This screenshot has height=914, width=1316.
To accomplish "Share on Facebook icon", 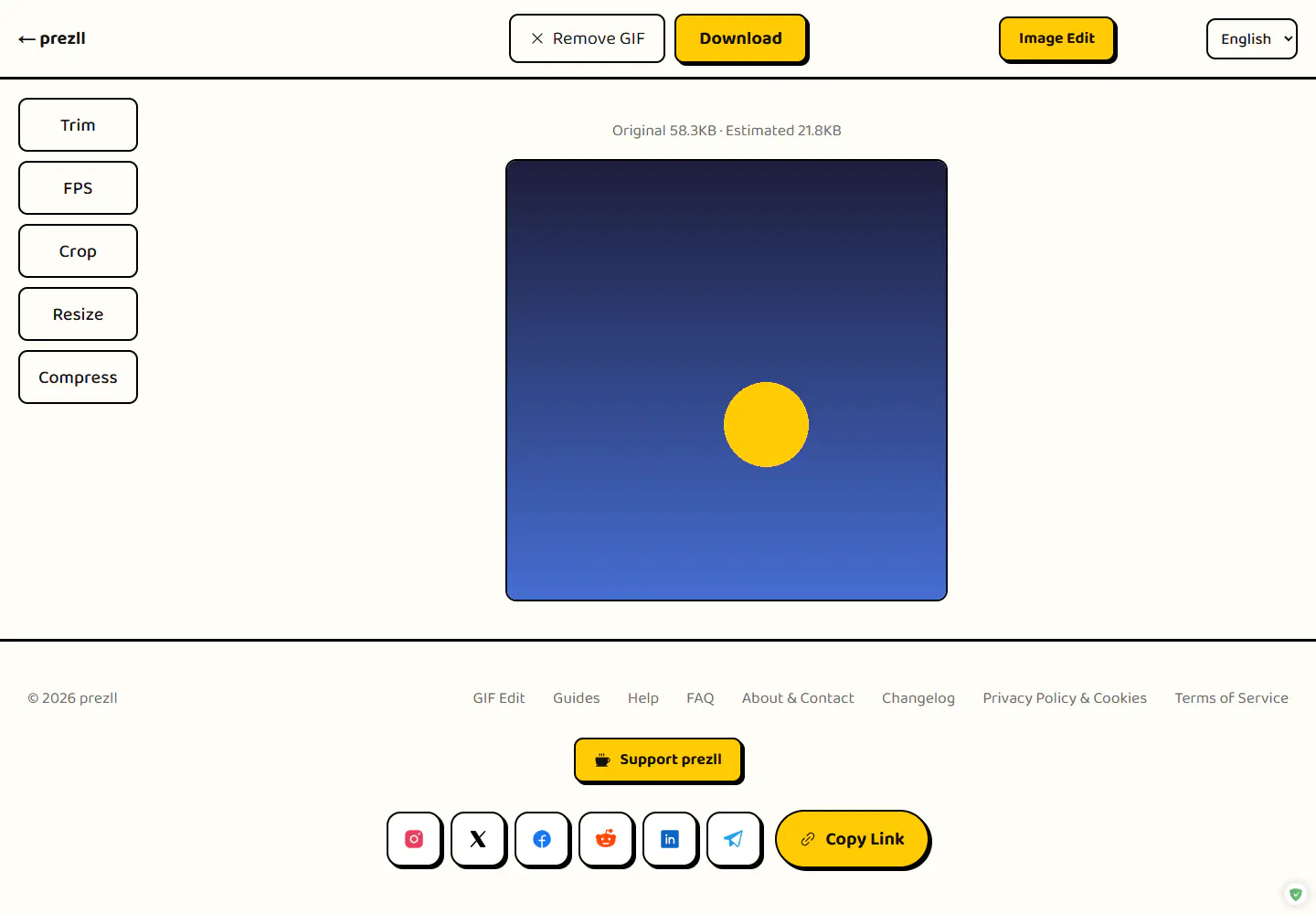I will [542, 839].
